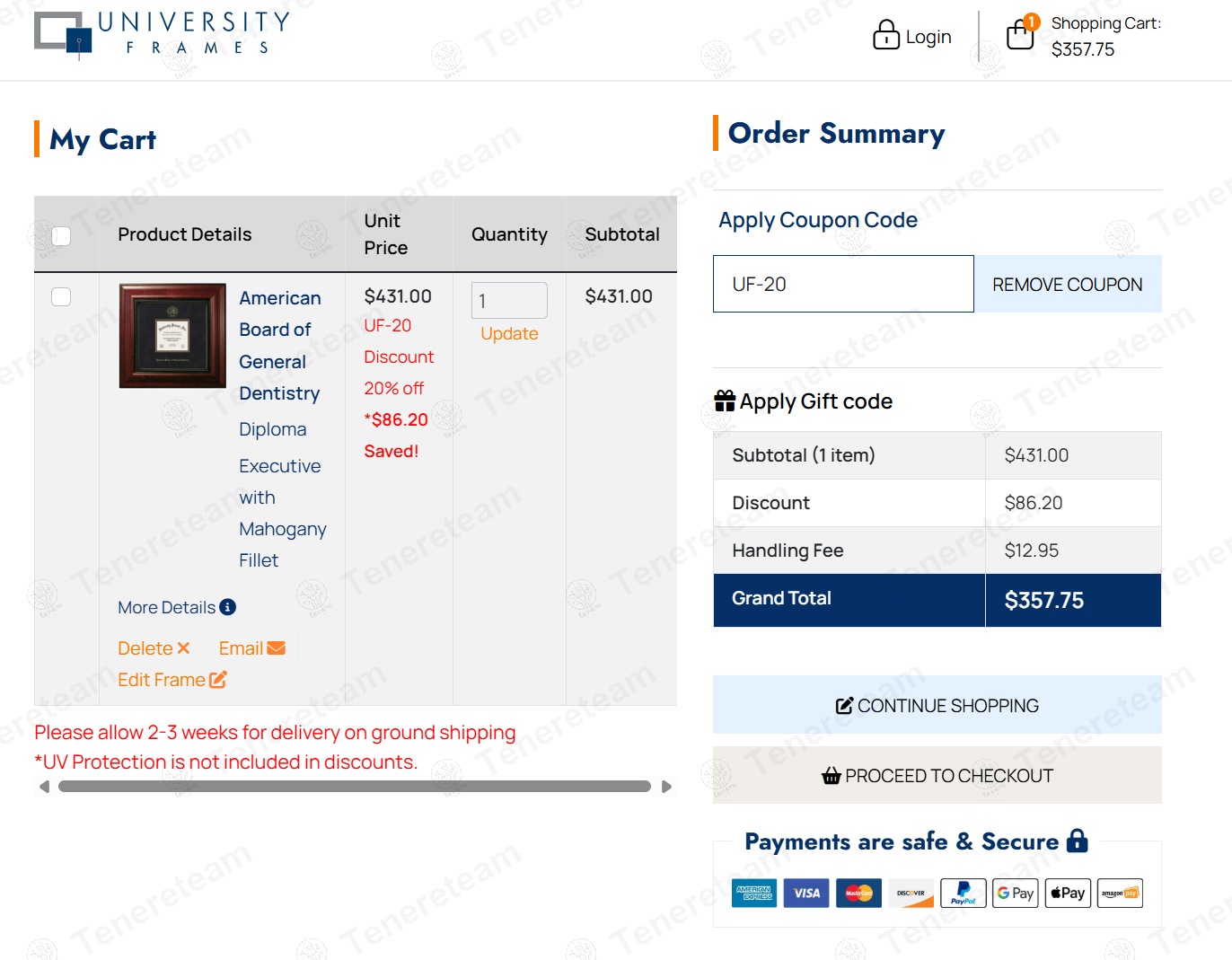Proceed to checkout
Image resolution: width=1232 pixels, height=960 pixels.
[x=937, y=776]
